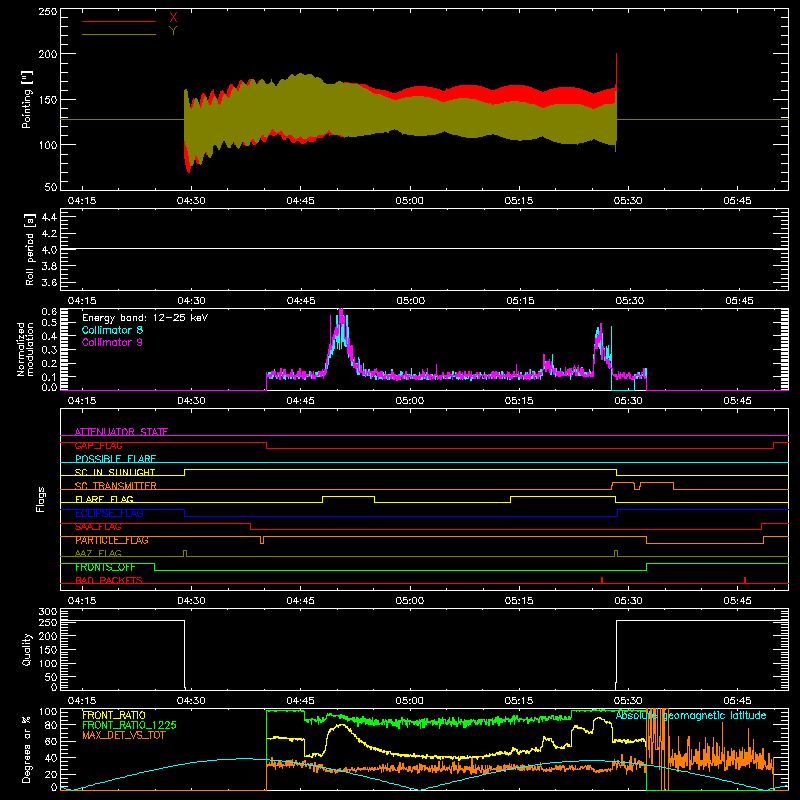Click the Flags axis title
The width and height of the screenshot is (800, 800).
pyautogui.click(x=40, y=499)
